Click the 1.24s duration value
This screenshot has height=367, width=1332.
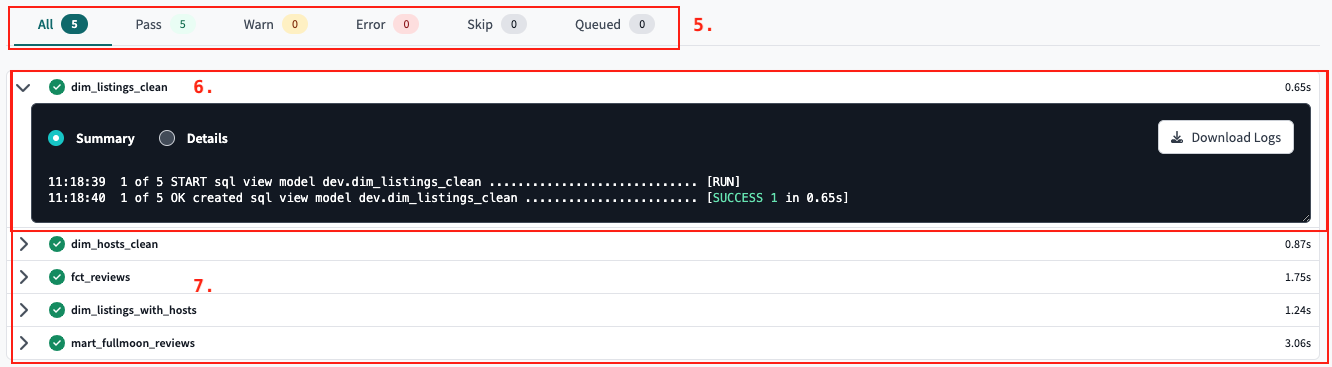coord(1297,310)
